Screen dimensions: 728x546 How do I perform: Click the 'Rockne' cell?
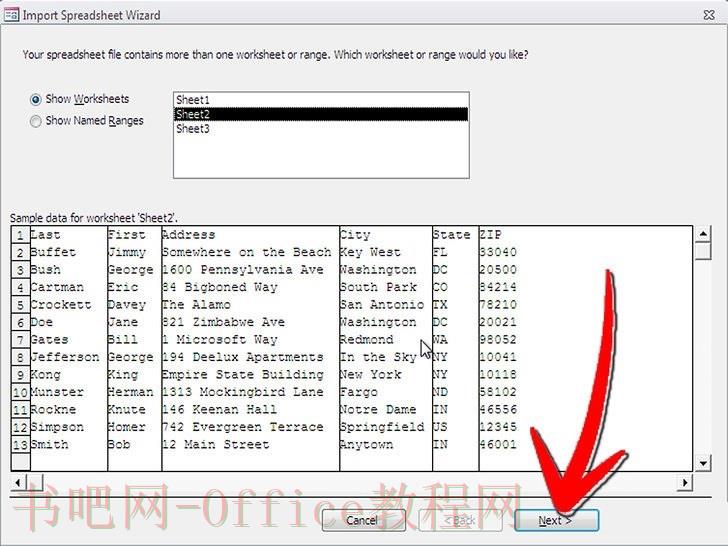coord(69,410)
